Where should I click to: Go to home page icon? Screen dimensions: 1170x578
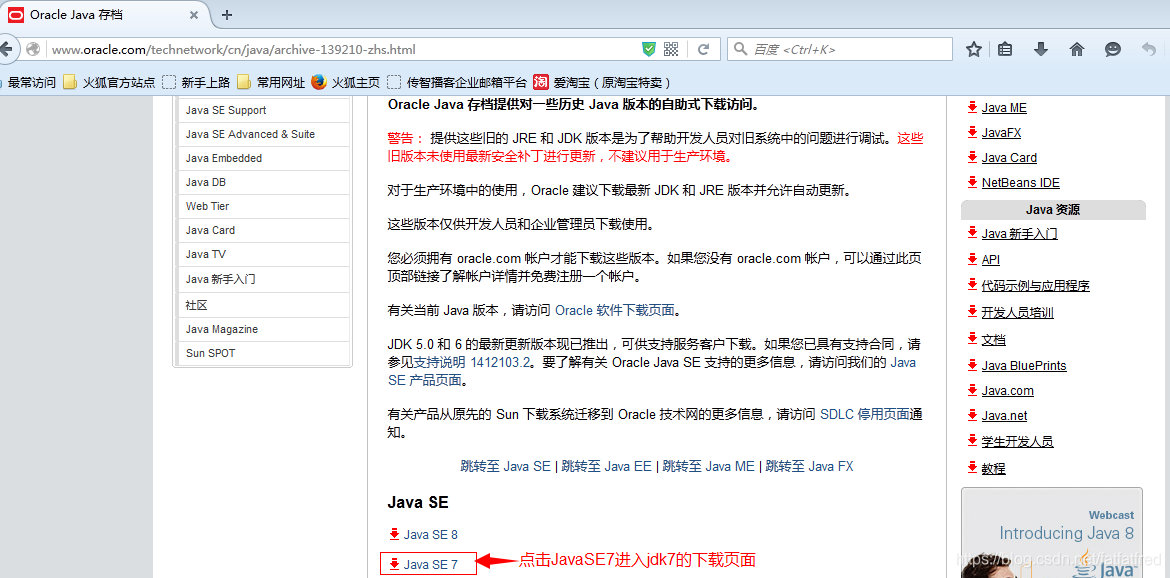pos(1077,49)
